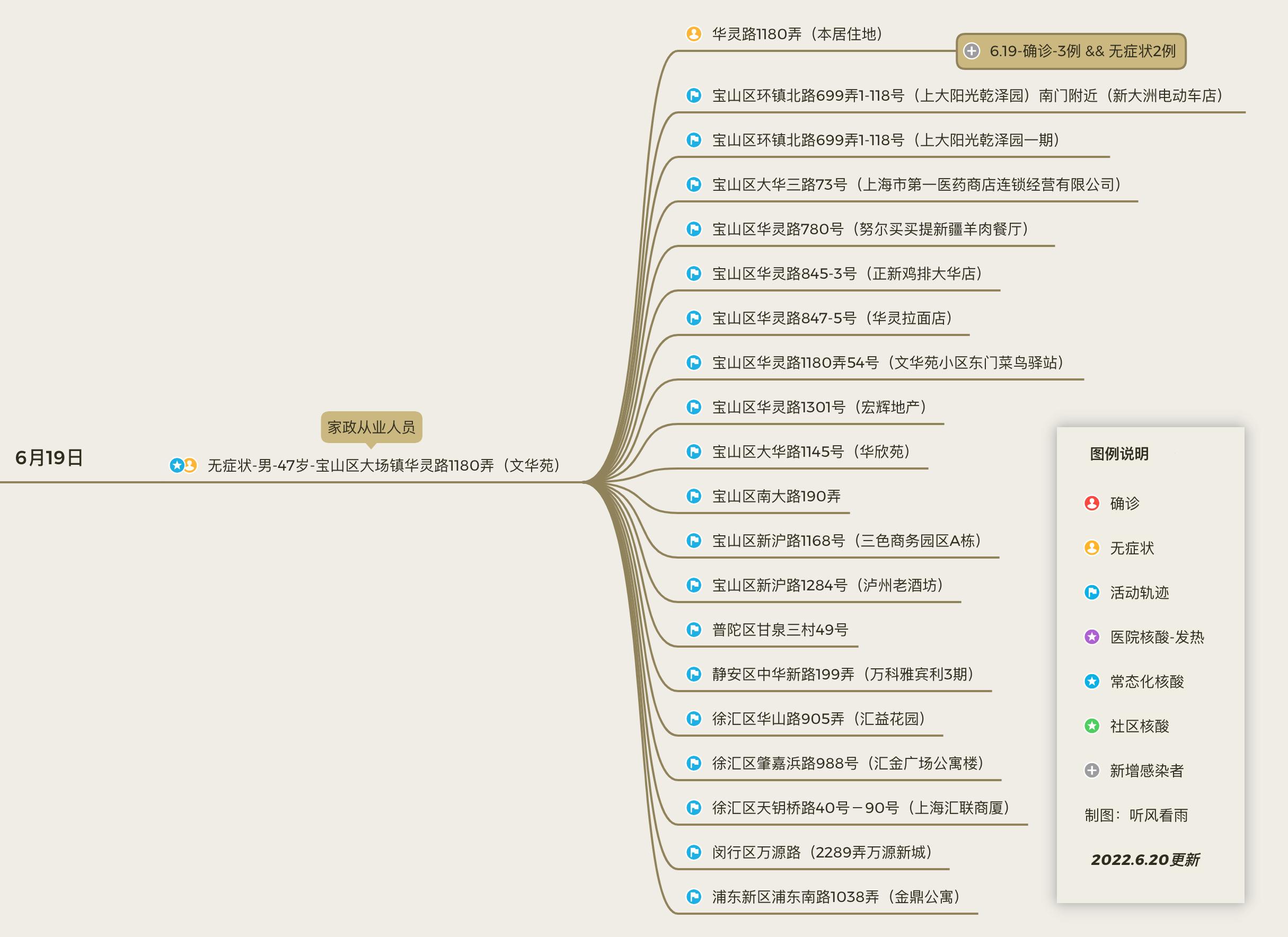Click the orange asymptomatic icon beside 华灵路1180弄（本居住地）
This screenshot has height=937, width=1288.
pyautogui.click(x=693, y=34)
